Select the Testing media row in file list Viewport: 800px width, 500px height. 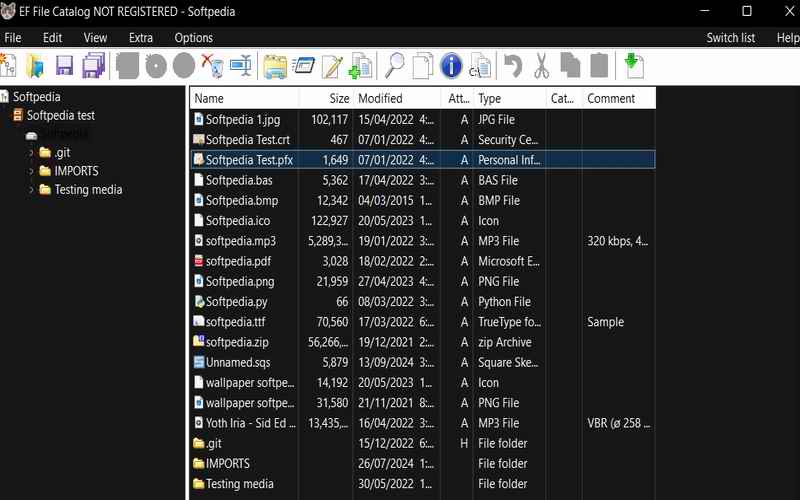click(423, 484)
